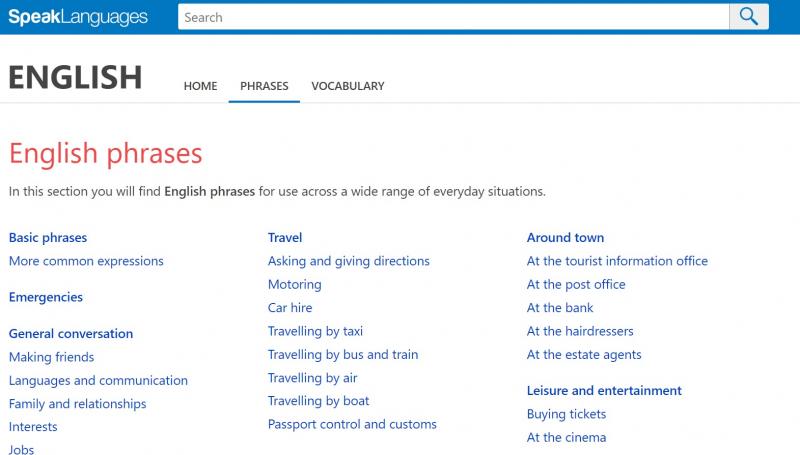Select the PHRASES tab
The height and width of the screenshot is (455, 800).
pyautogui.click(x=264, y=86)
